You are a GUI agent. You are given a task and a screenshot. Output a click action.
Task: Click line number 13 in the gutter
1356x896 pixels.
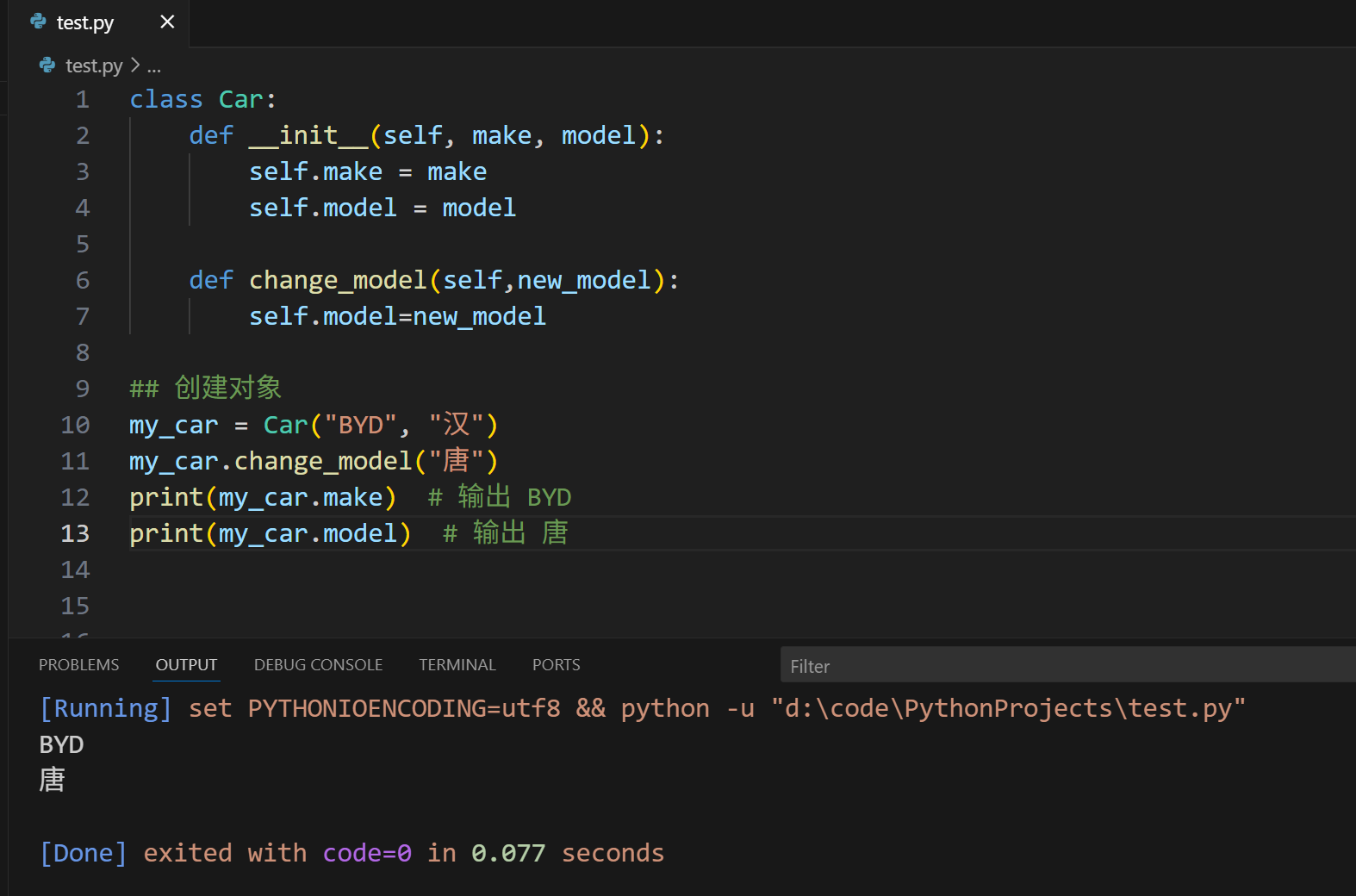75,534
